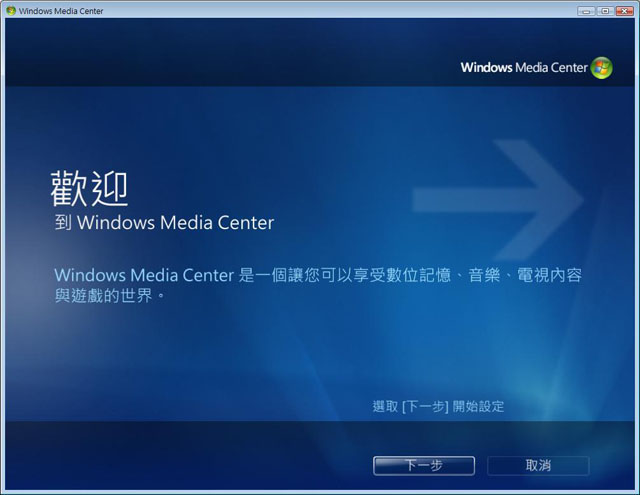This screenshot has width=640, height=495.
Task: Click the Windows orb logo in header
Action: (602, 68)
